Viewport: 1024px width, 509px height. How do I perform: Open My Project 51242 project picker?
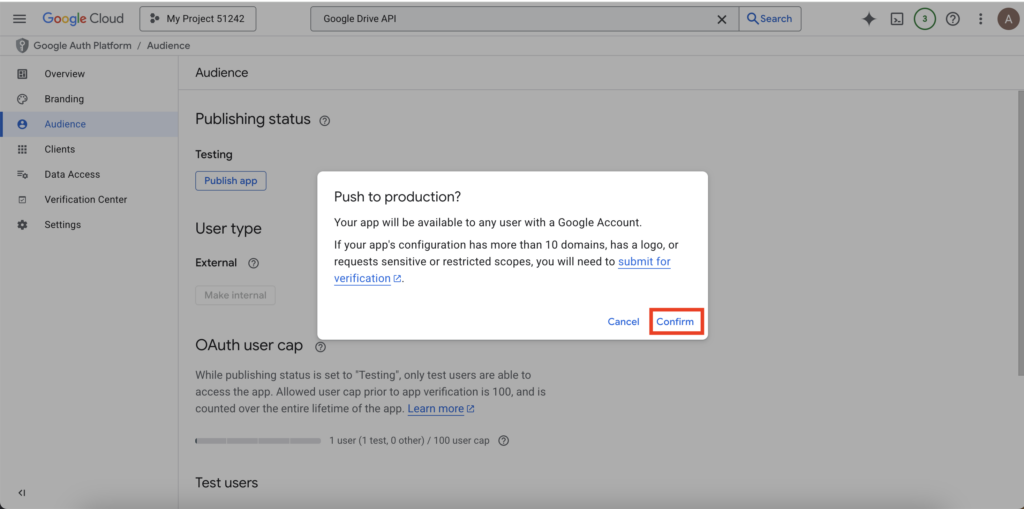point(198,19)
